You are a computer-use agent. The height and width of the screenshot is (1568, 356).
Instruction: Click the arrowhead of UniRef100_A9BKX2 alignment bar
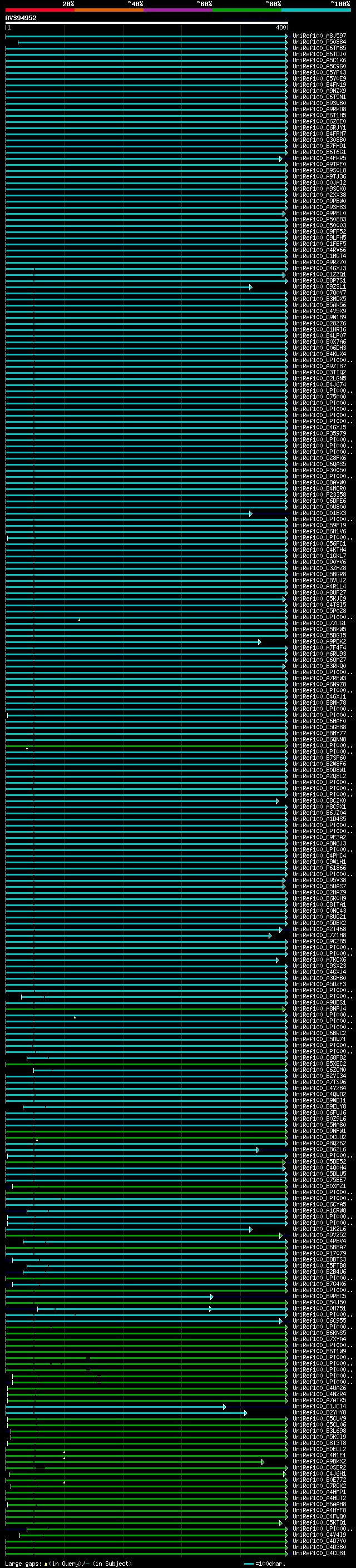(x=263, y=1462)
